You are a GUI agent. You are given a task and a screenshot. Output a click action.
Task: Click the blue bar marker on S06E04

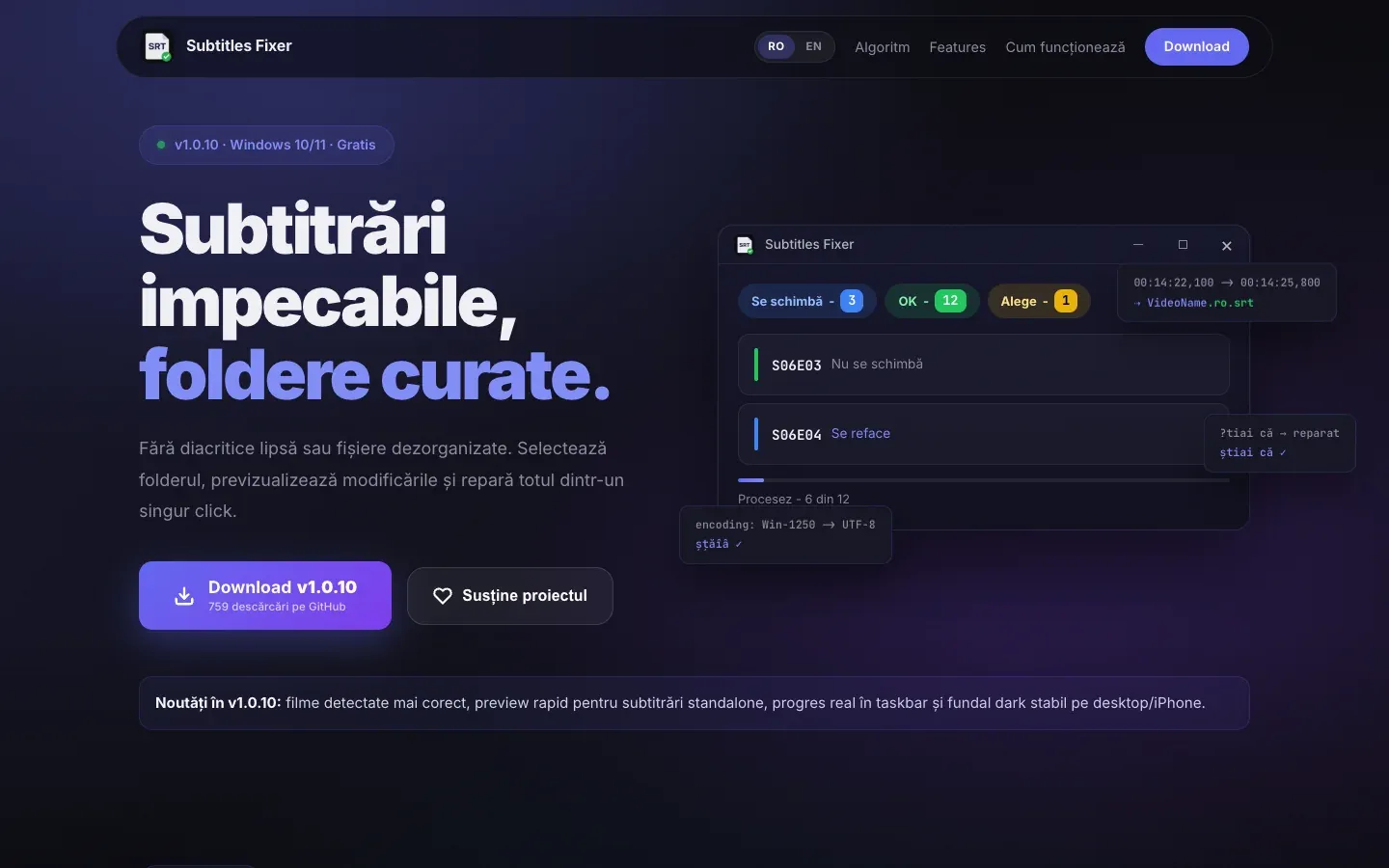pos(756,434)
